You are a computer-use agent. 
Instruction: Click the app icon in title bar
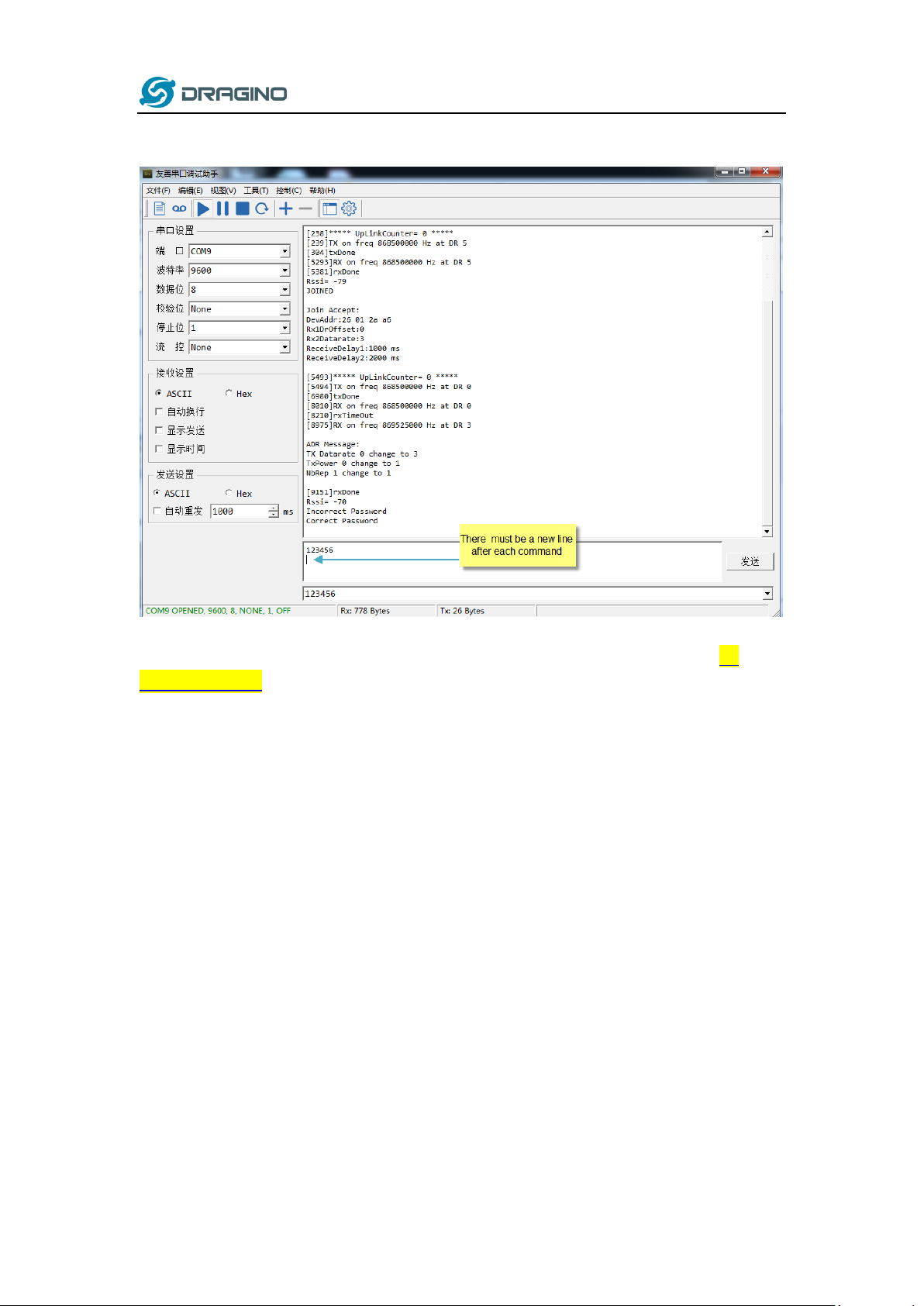tap(147, 174)
